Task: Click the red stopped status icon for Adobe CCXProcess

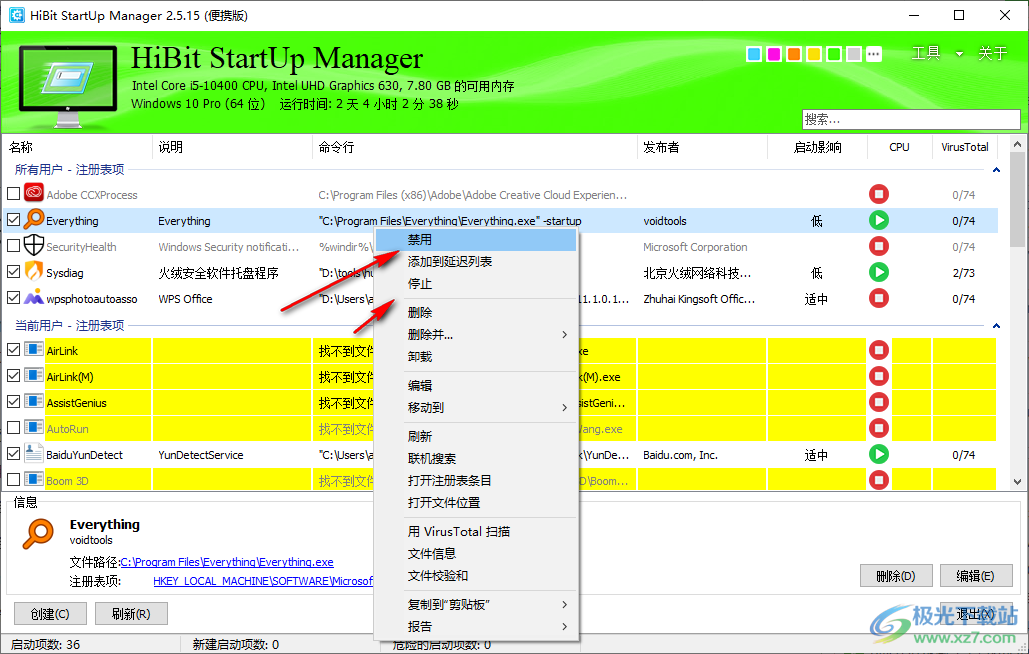Action: (879, 194)
